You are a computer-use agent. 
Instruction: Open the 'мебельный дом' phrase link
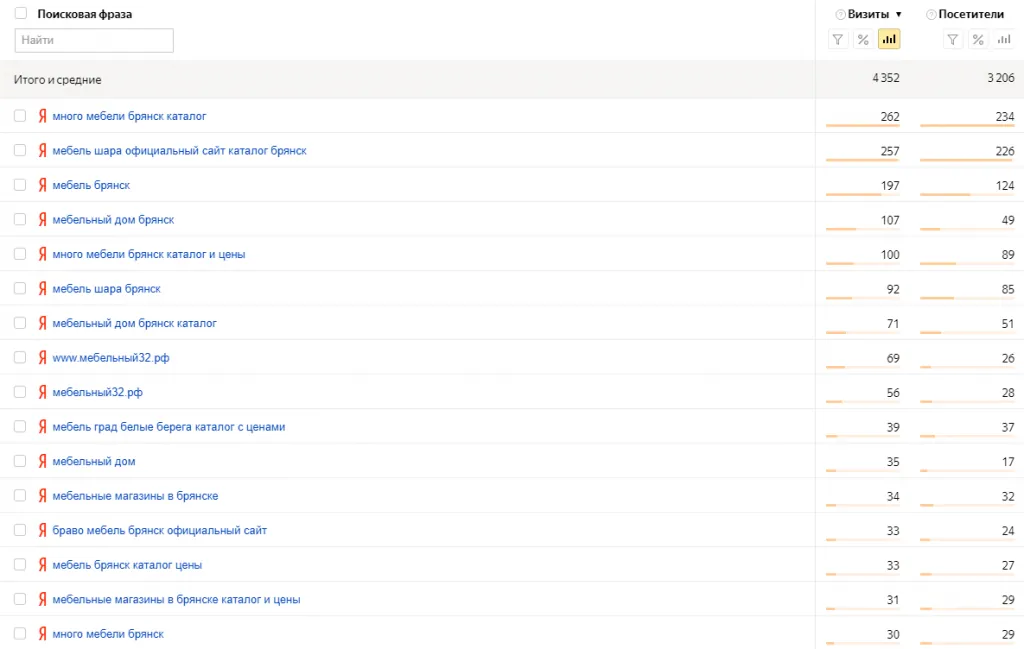[94, 462]
